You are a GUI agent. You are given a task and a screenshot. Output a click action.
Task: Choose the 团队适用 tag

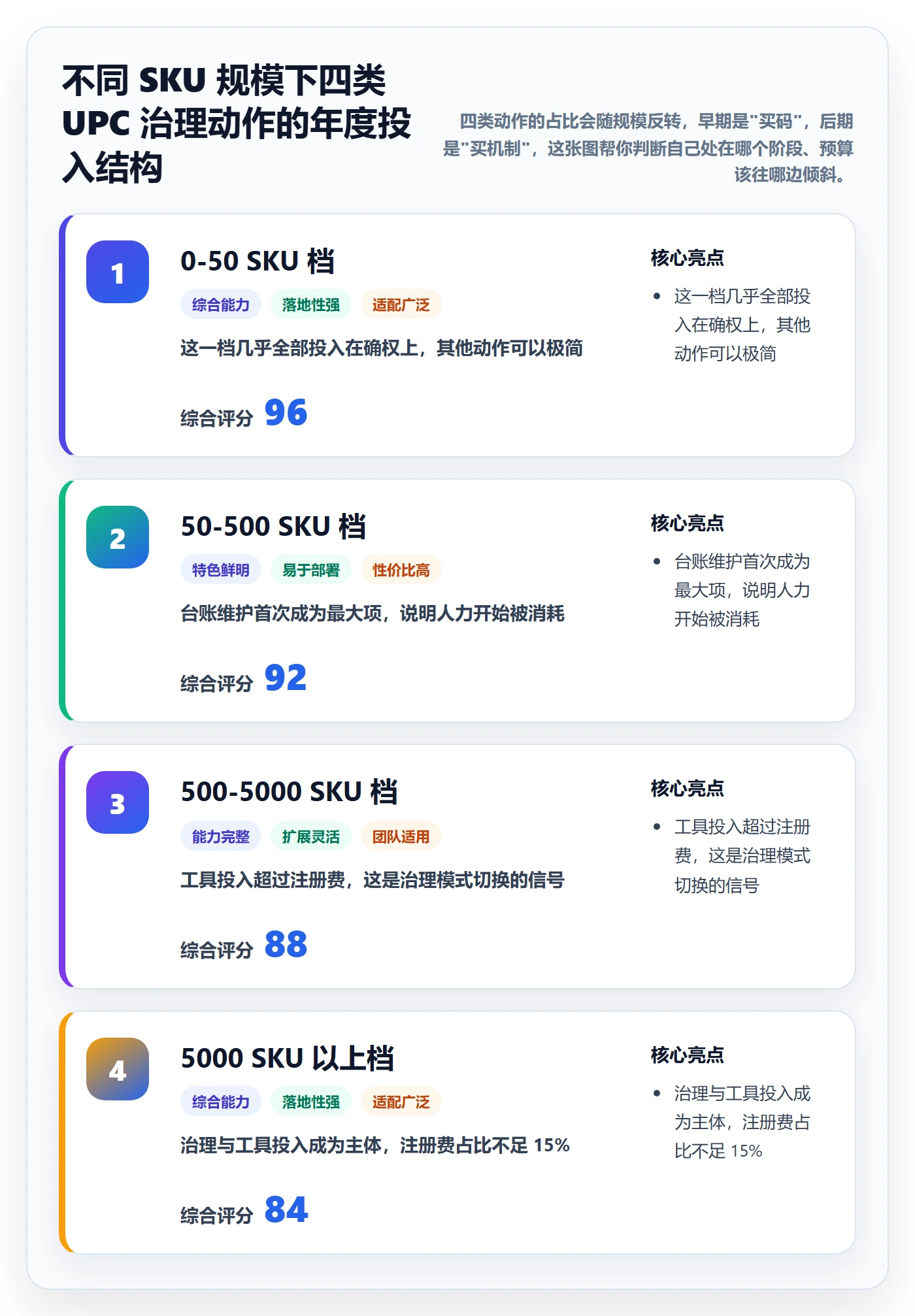(401, 836)
